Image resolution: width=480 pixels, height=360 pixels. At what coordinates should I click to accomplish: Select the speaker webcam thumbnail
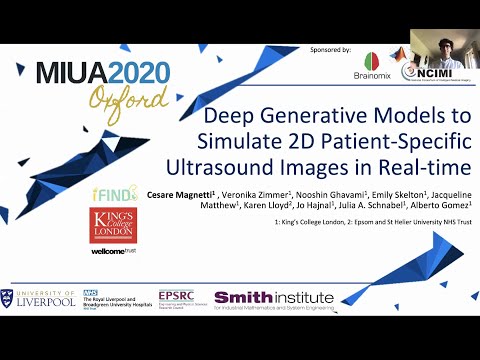click(x=445, y=49)
